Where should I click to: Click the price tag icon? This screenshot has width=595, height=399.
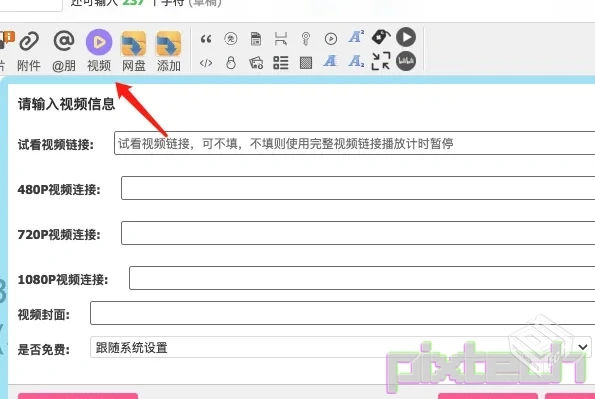[381, 37]
